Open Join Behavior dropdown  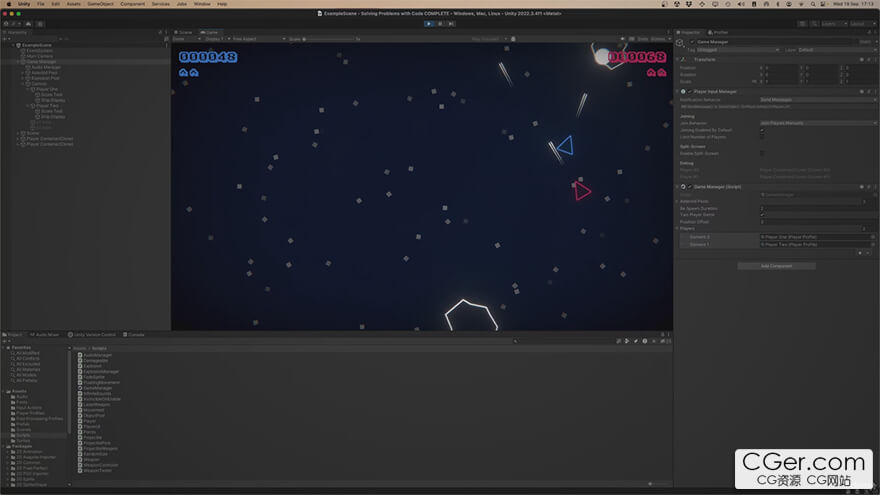[817, 123]
